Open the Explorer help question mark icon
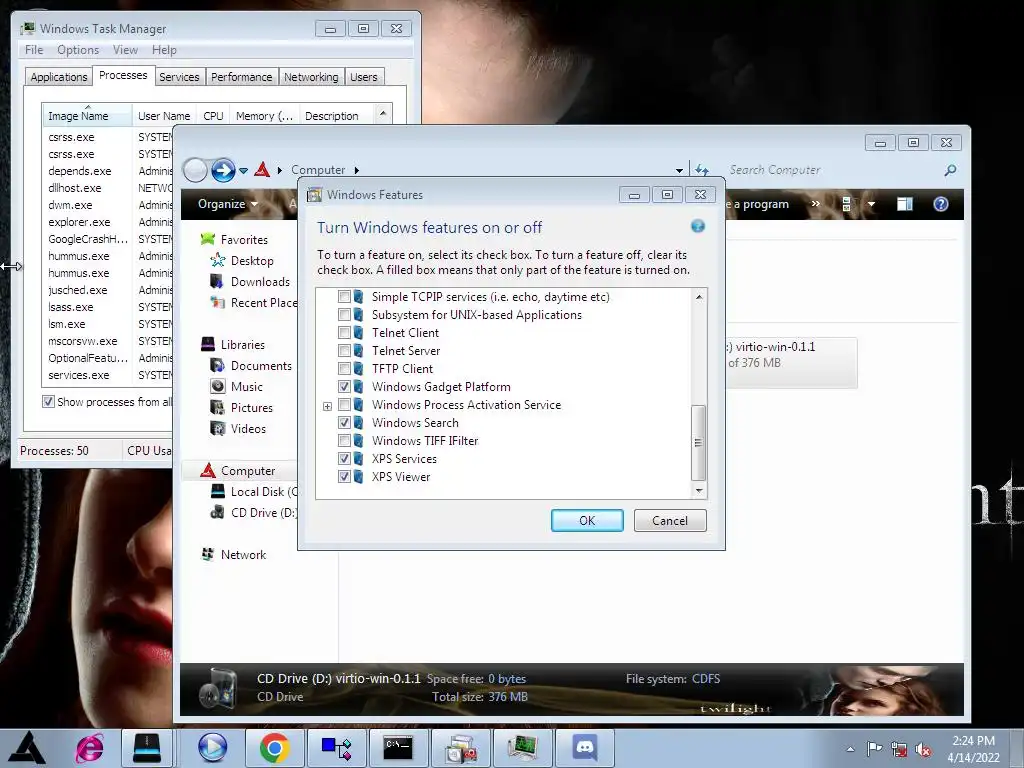 (940, 204)
